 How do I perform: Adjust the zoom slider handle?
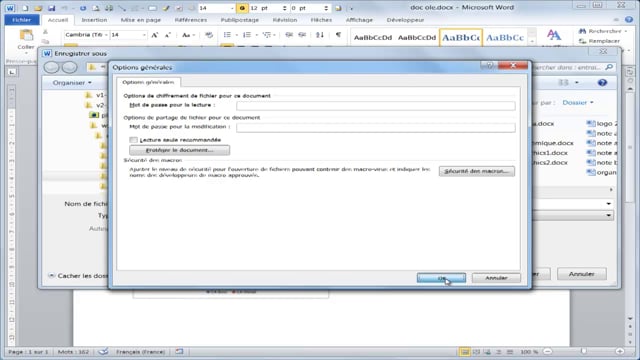click(x=584, y=351)
